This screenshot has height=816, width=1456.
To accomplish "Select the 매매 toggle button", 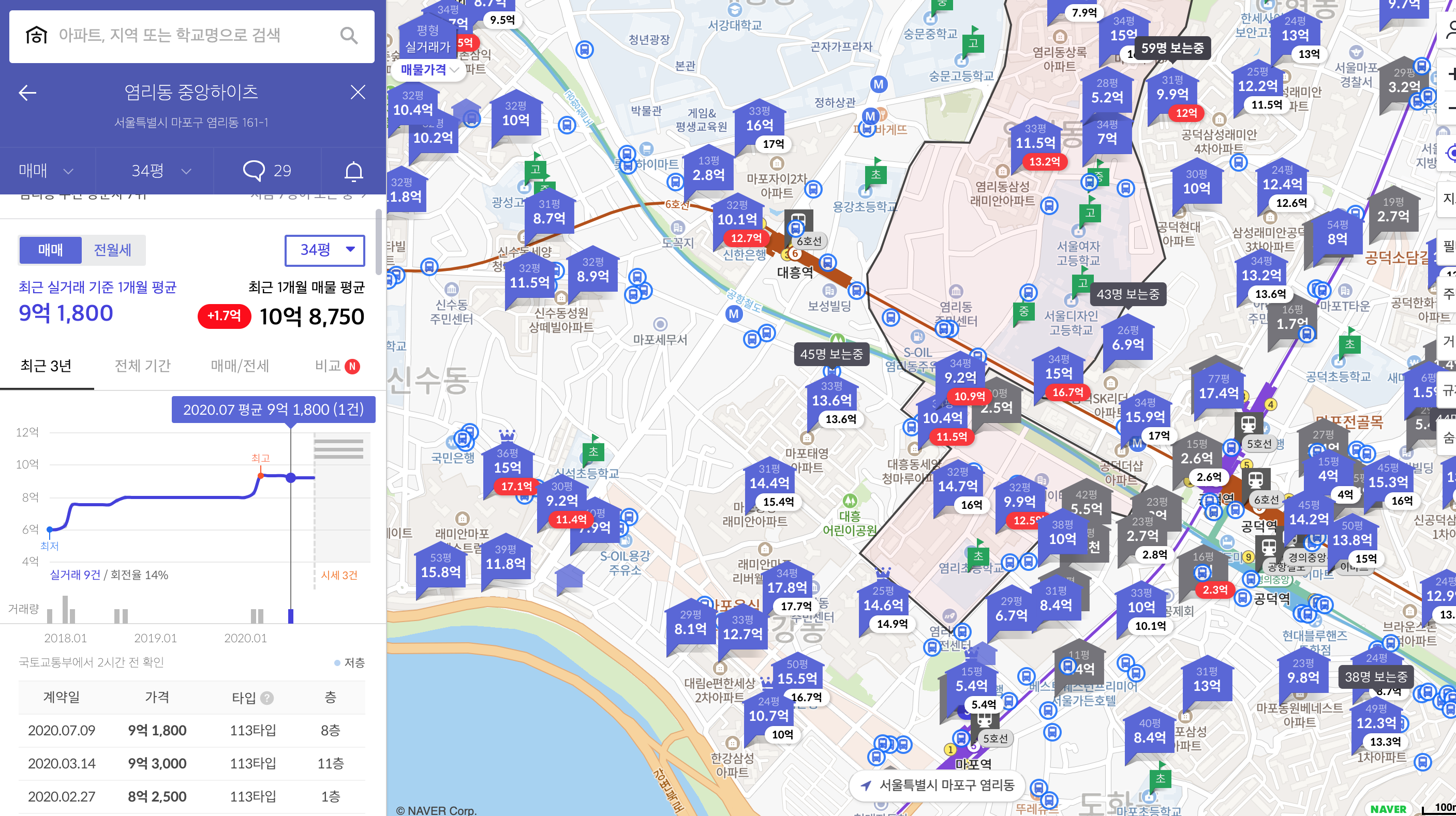I will 50,250.
